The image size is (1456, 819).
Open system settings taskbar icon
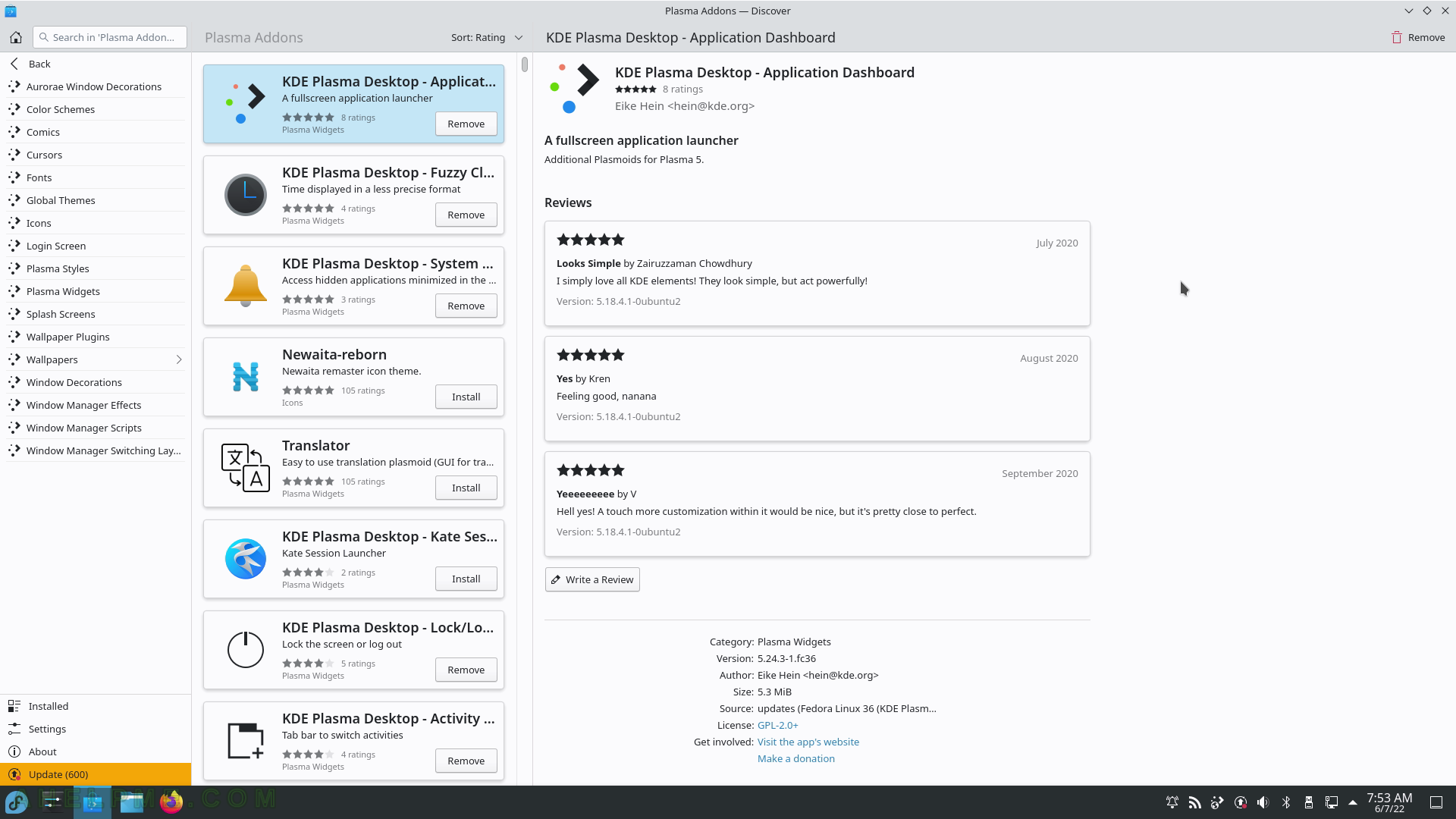pos(52,802)
